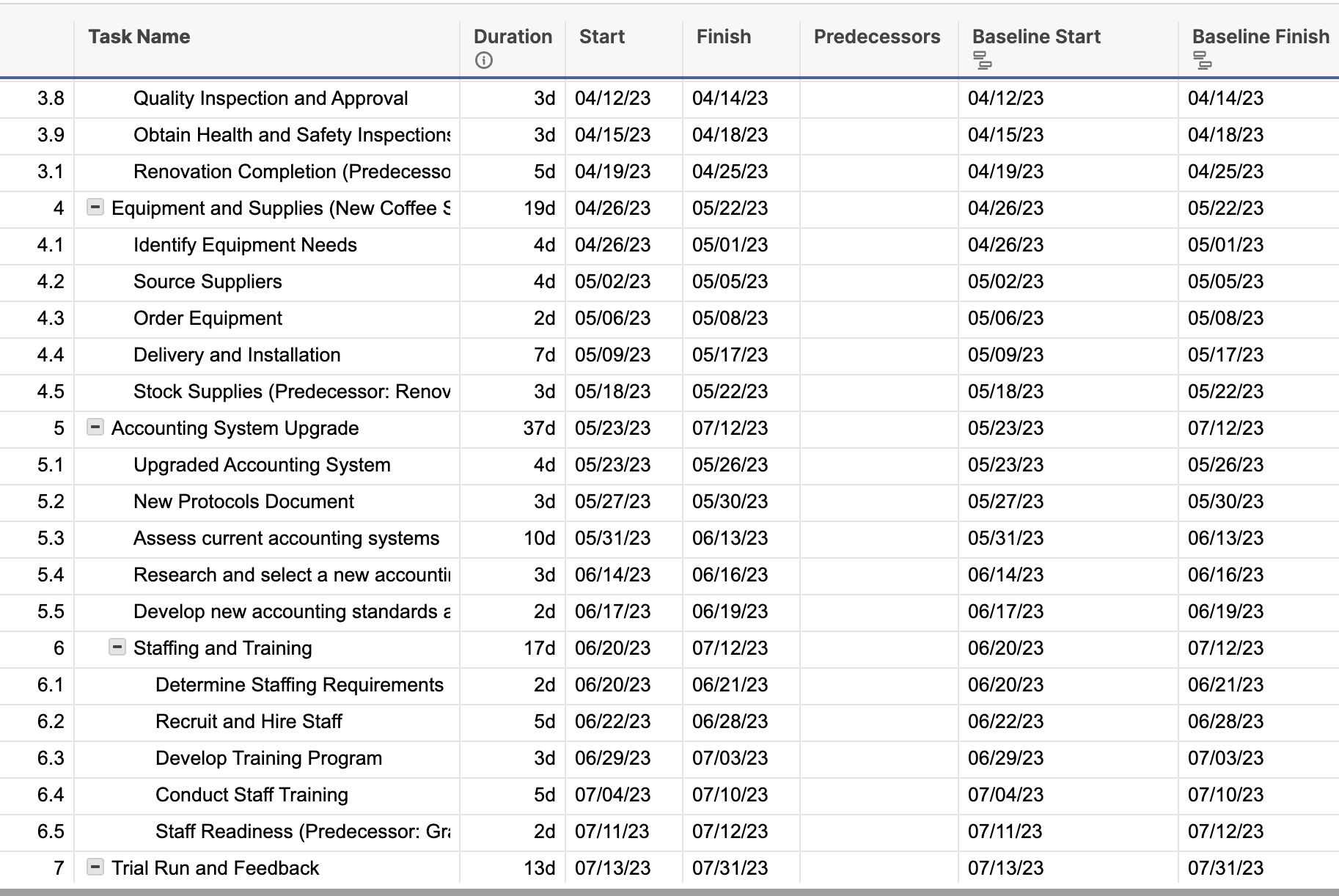Select the task Develop Training Program

(x=268, y=758)
